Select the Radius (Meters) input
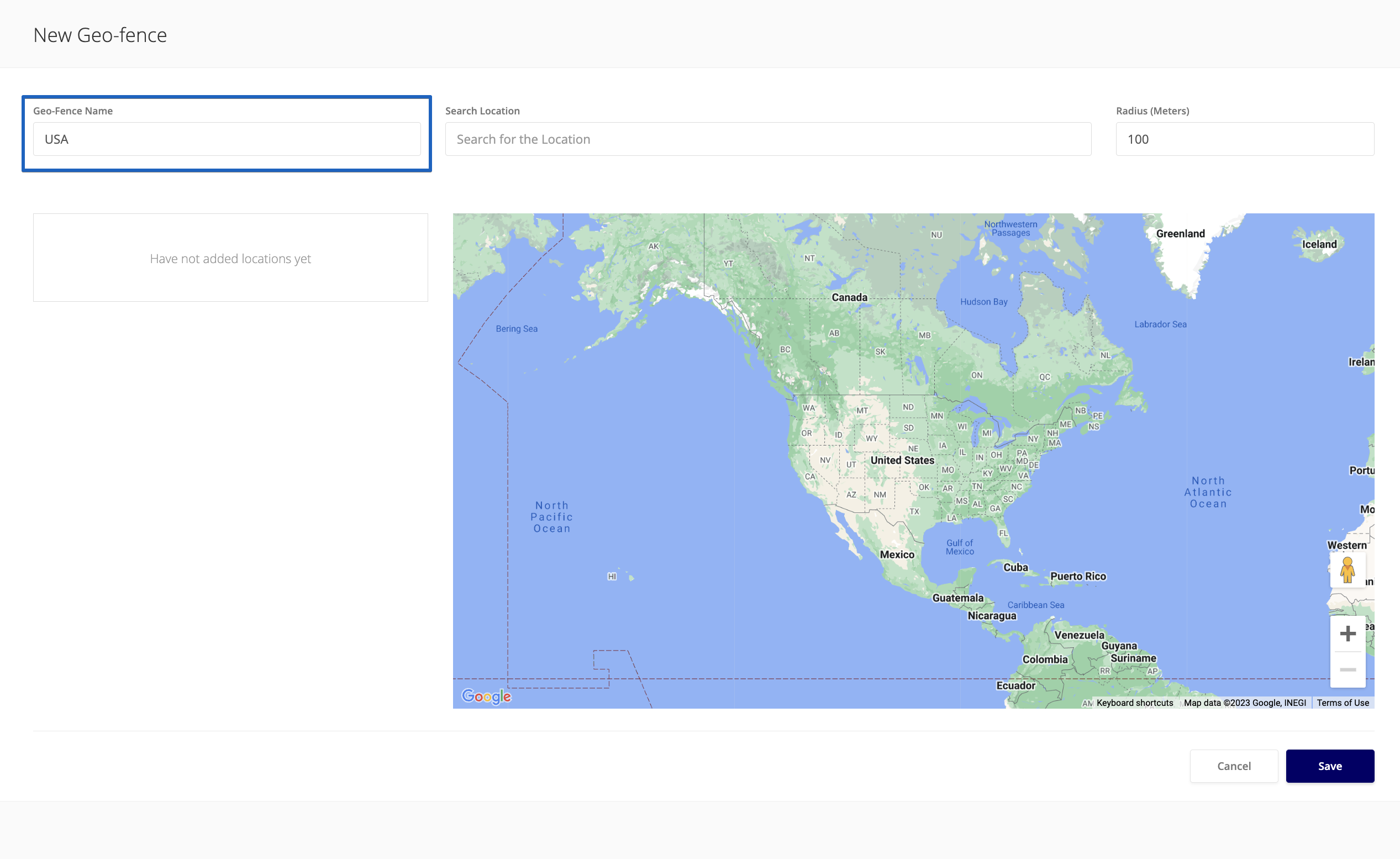Screen dimensions: 1400x859 [1244, 139]
